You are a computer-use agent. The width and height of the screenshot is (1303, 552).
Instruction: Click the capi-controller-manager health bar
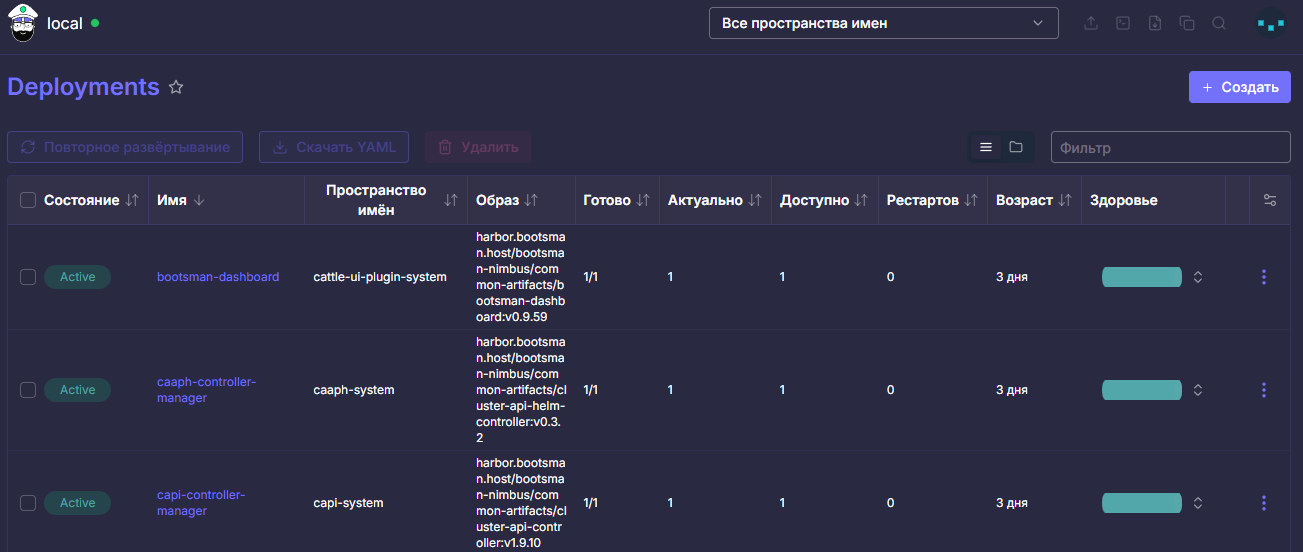coord(1142,503)
